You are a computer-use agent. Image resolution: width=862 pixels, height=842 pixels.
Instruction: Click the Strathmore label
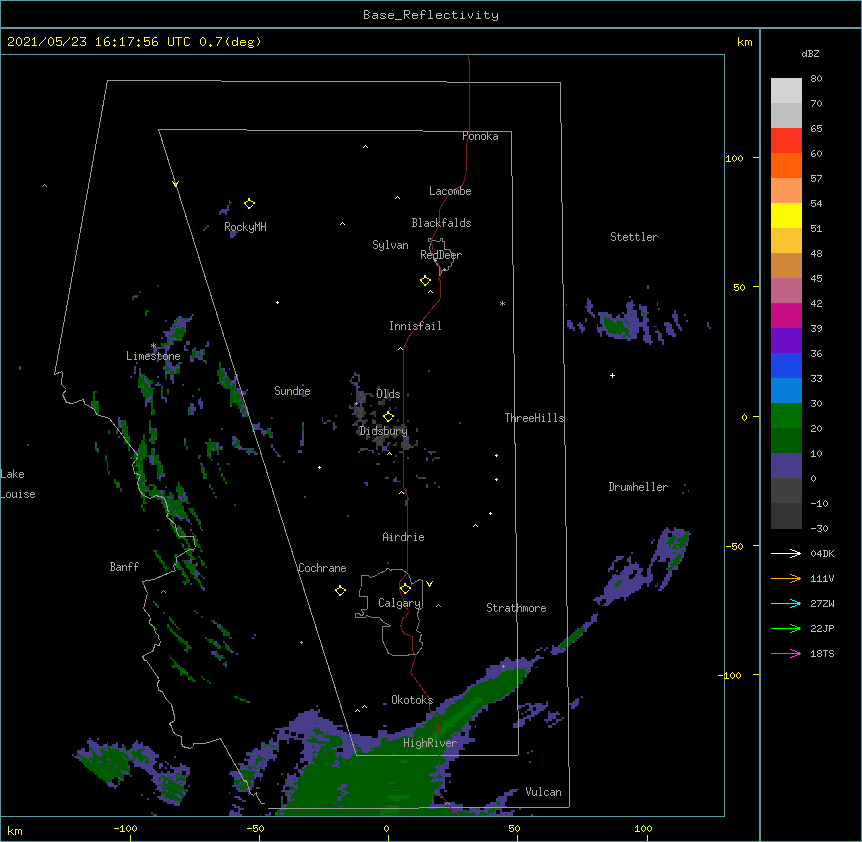pos(516,608)
